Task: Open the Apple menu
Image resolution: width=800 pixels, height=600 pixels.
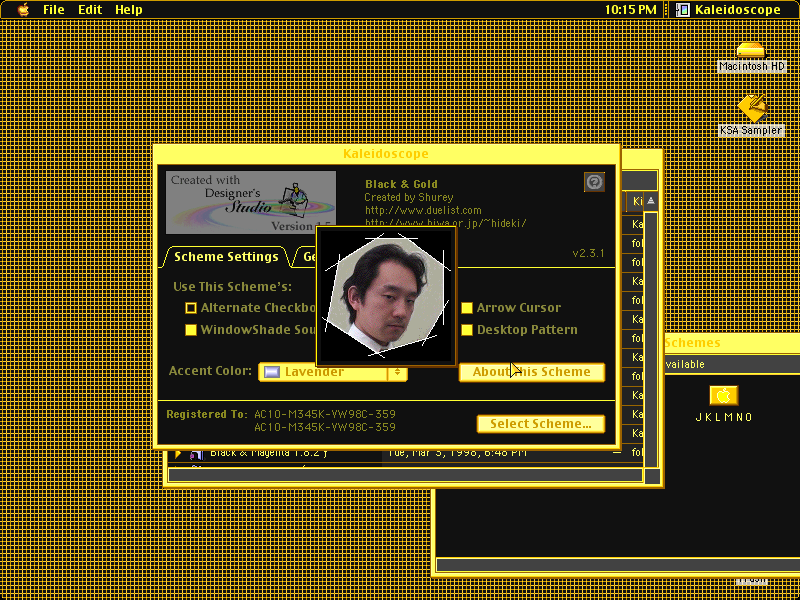Action: [23, 9]
